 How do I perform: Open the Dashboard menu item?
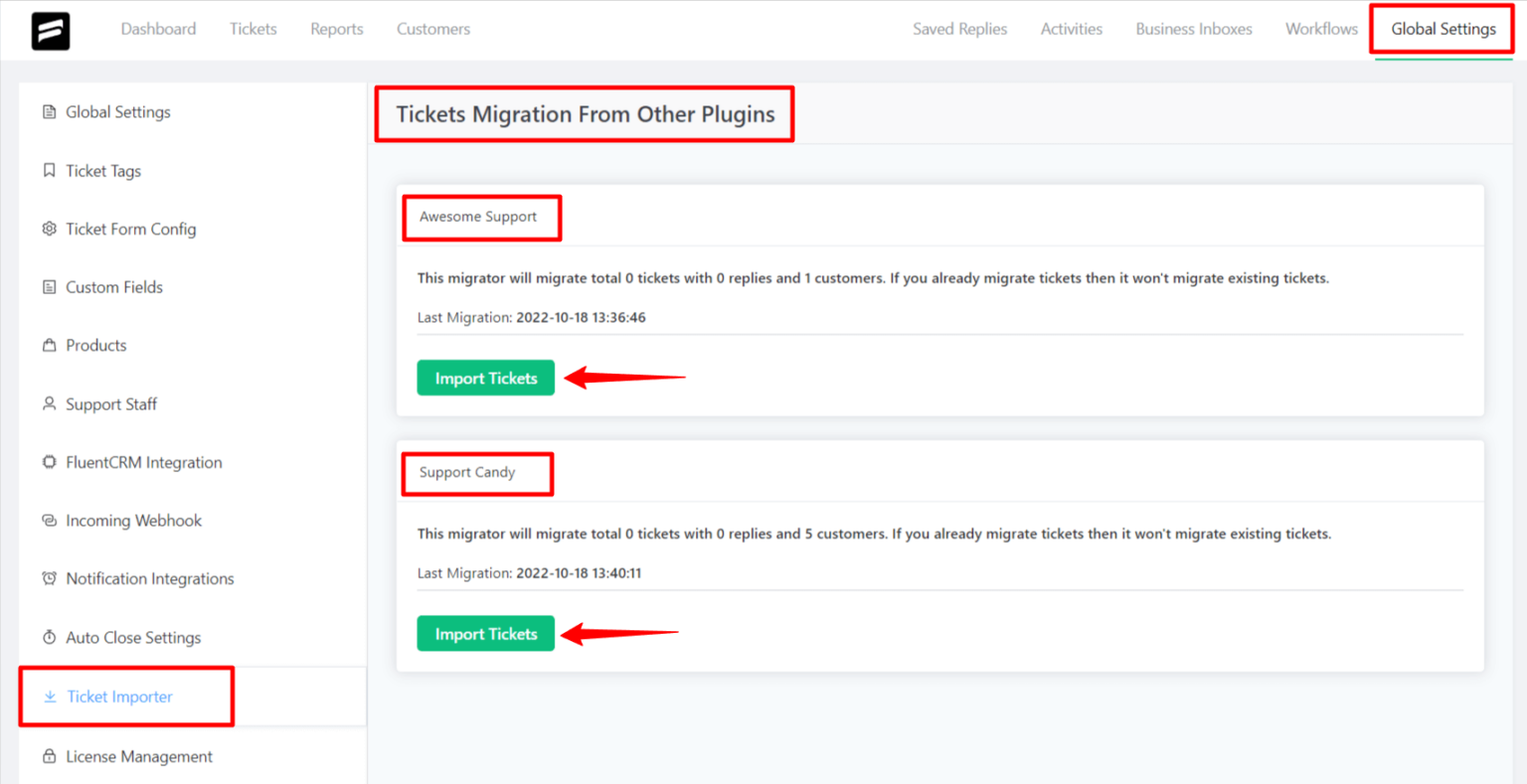158,29
